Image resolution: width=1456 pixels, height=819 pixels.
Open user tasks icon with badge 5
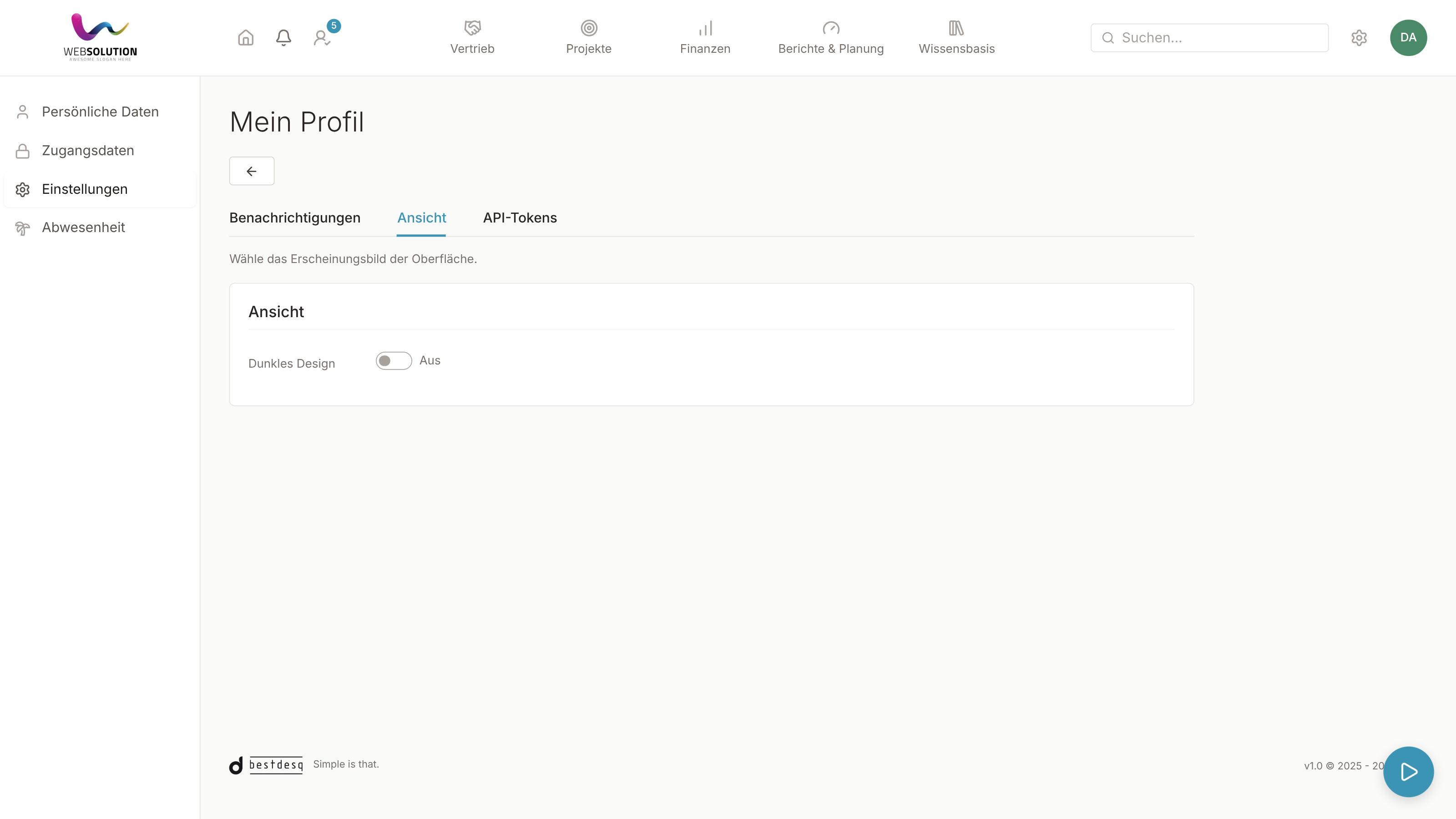[322, 38]
